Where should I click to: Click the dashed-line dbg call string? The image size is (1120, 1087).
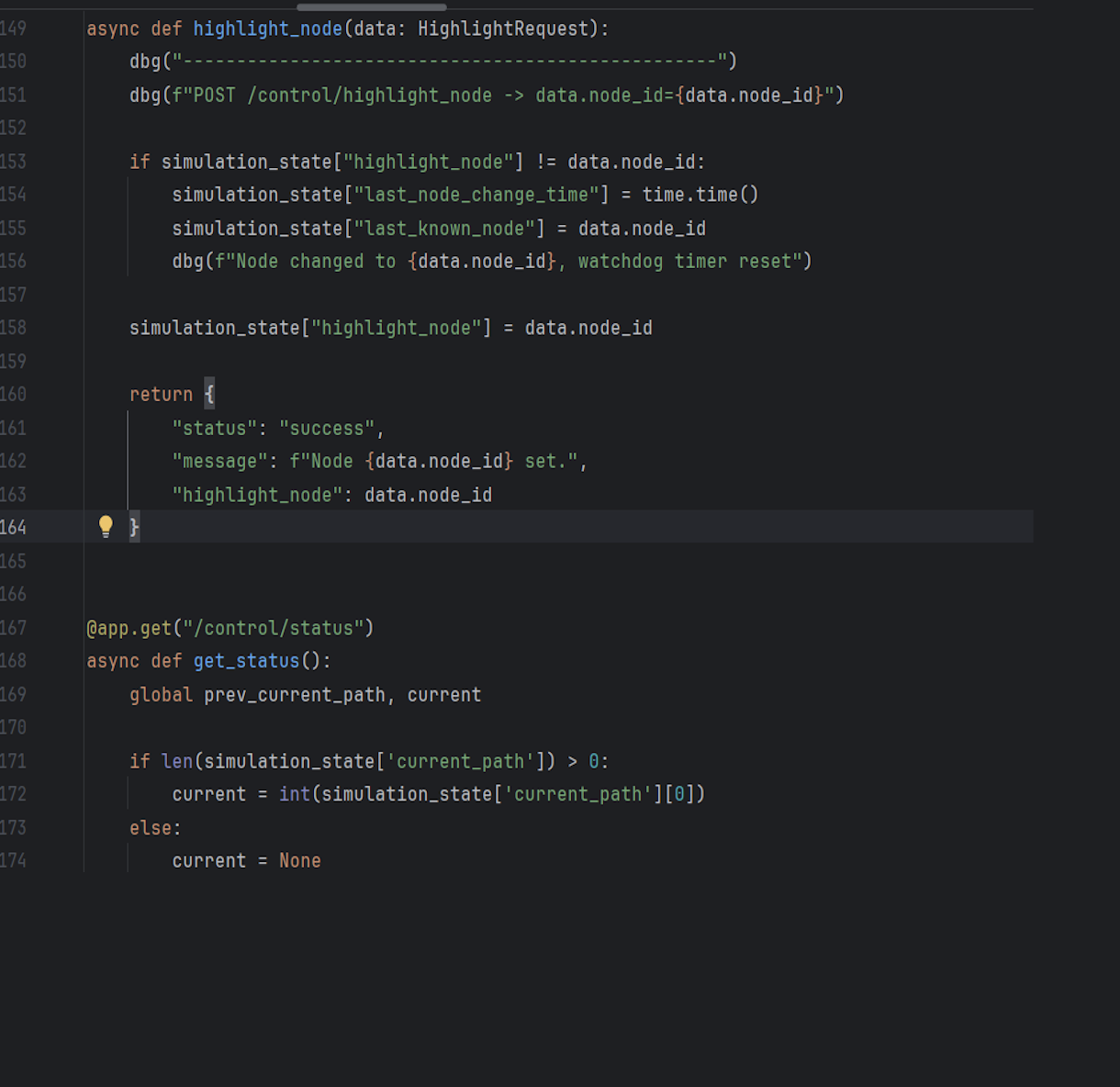pyautogui.click(x=450, y=62)
